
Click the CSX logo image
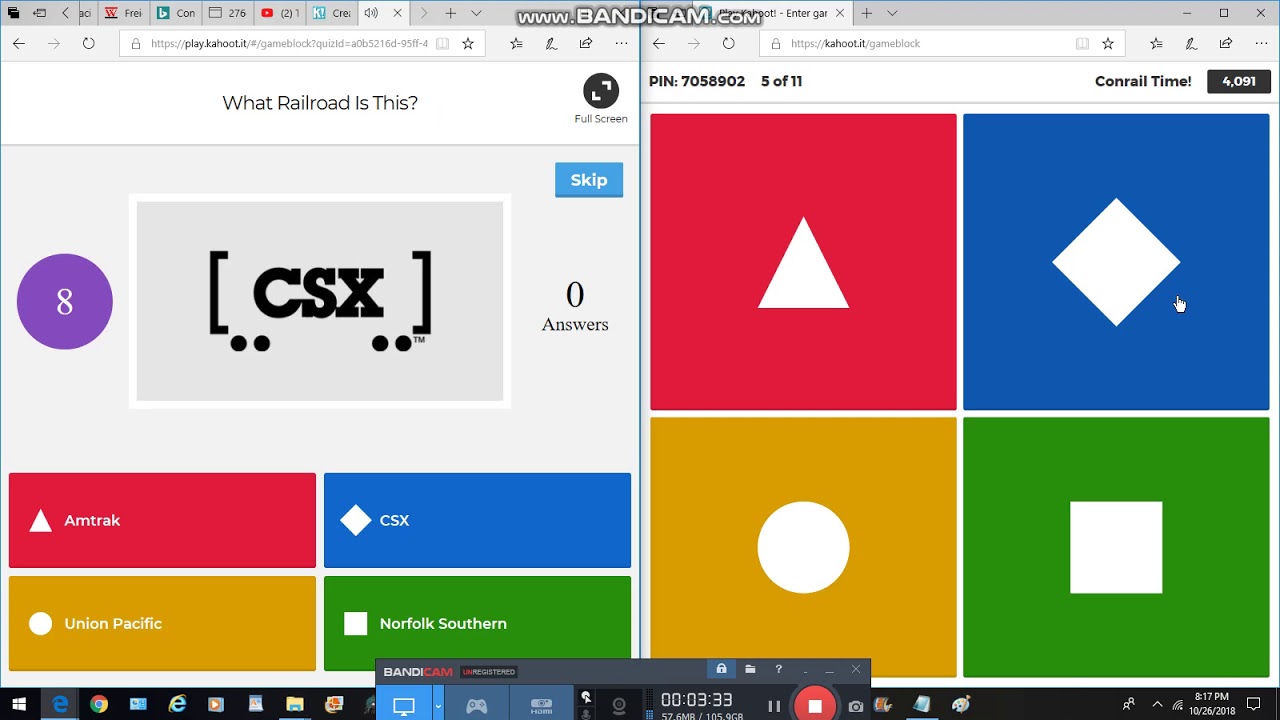click(320, 301)
